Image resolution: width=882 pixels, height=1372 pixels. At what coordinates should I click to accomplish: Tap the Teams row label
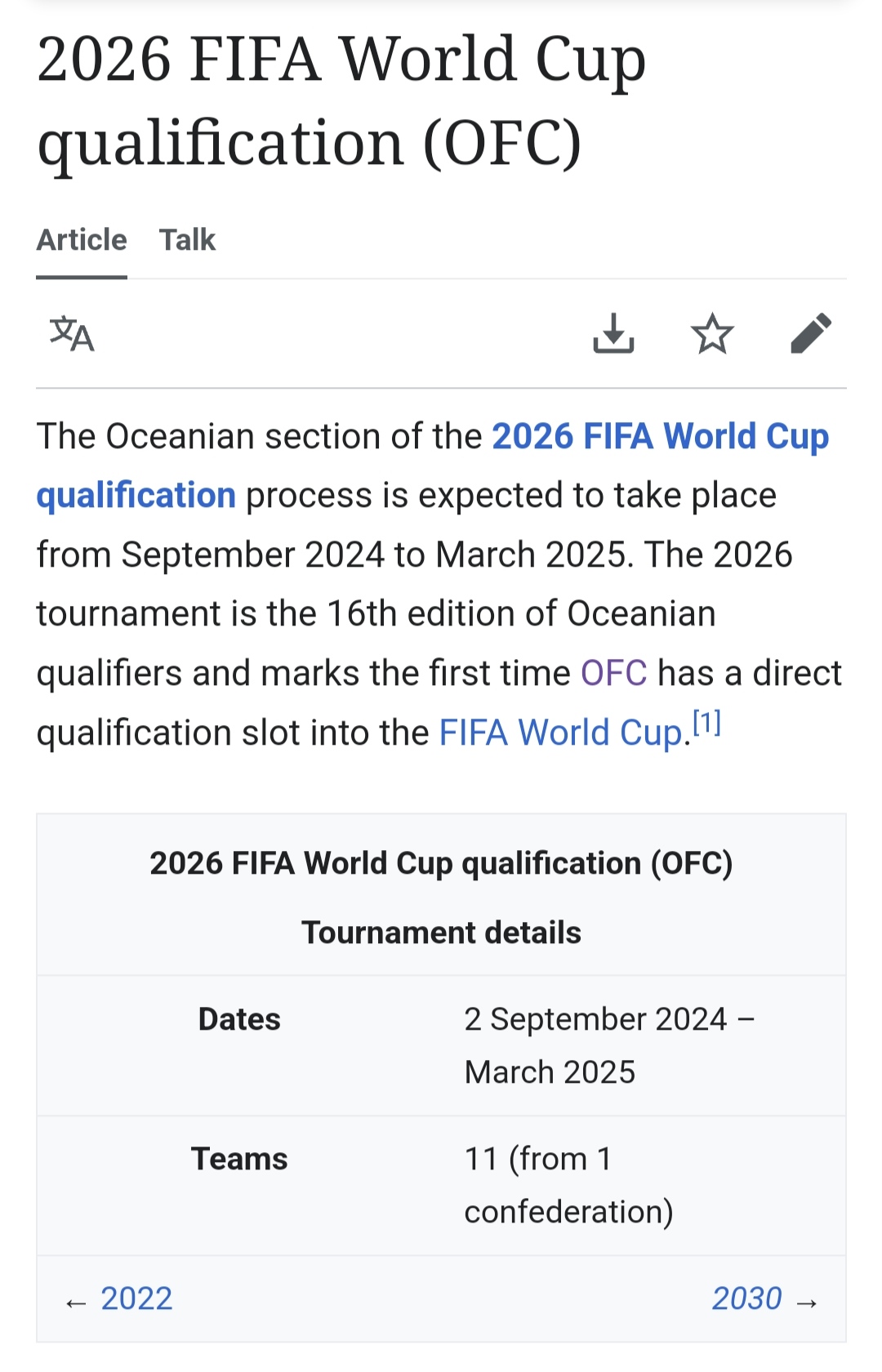239,1159
